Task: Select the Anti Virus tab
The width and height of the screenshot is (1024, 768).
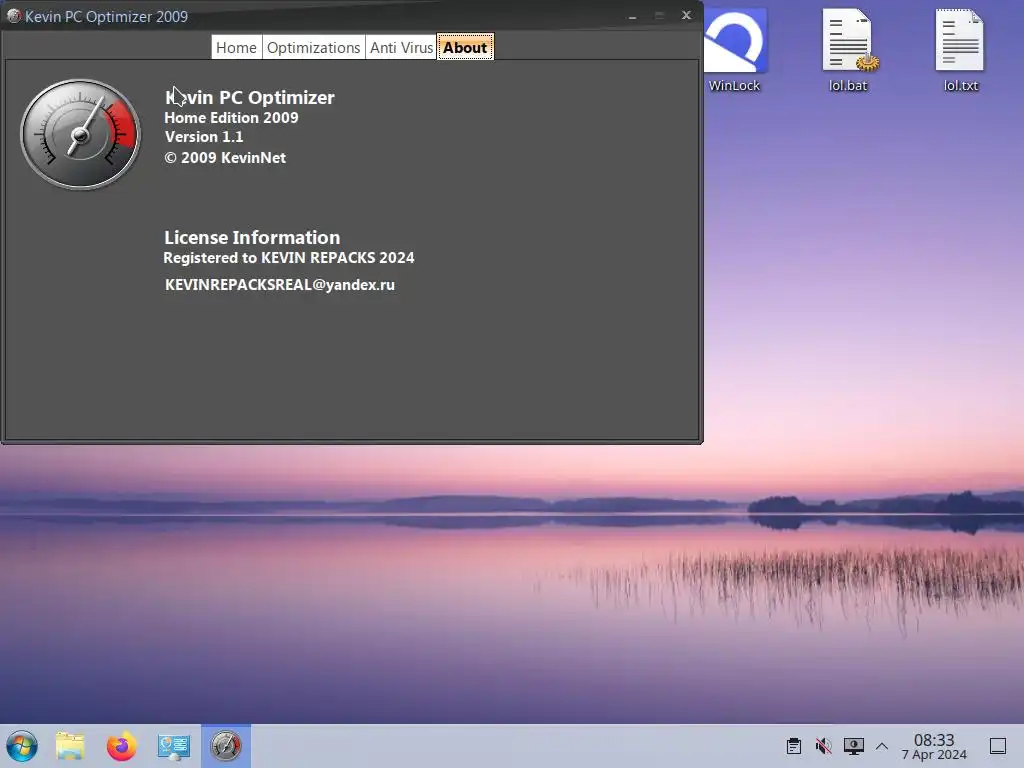Action: [x=401, y=48]
